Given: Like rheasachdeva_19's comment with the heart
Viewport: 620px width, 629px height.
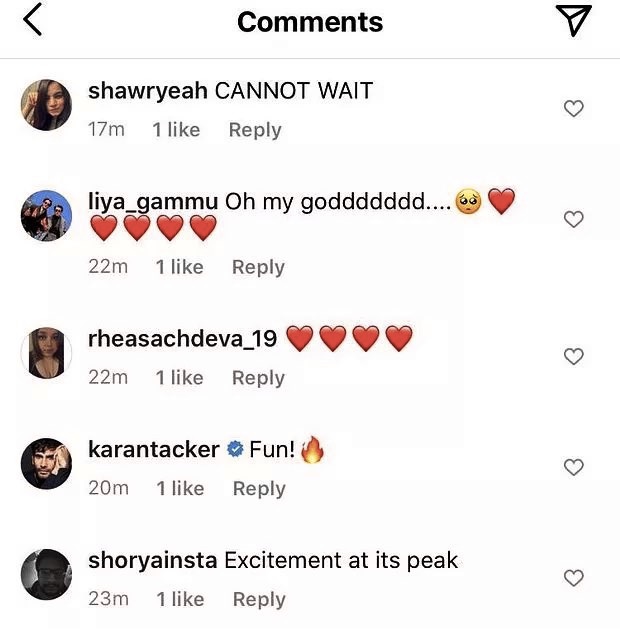Looking at the screenshot, I should tap(574, 356).
